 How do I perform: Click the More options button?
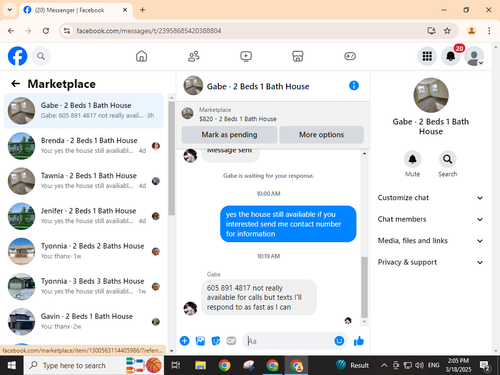pyautogui.click(x=321, y=135)
